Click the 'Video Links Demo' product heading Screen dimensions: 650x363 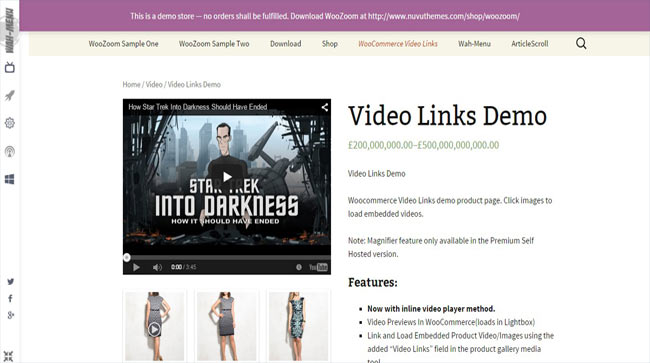coord(447,115)
